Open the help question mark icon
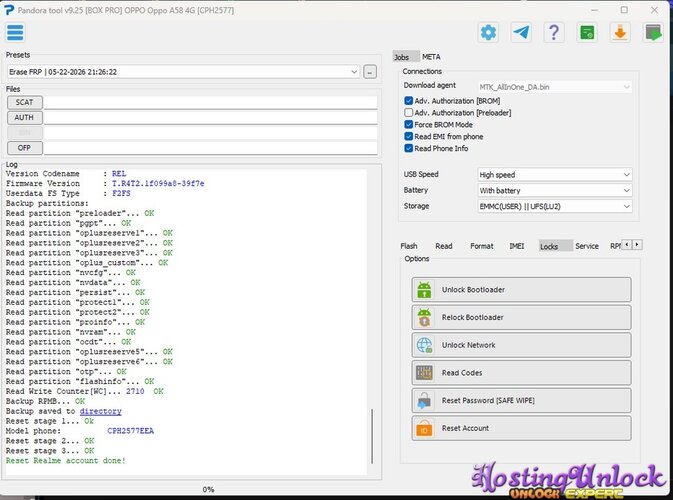673x500 pixels. click(x=554, y=33)
